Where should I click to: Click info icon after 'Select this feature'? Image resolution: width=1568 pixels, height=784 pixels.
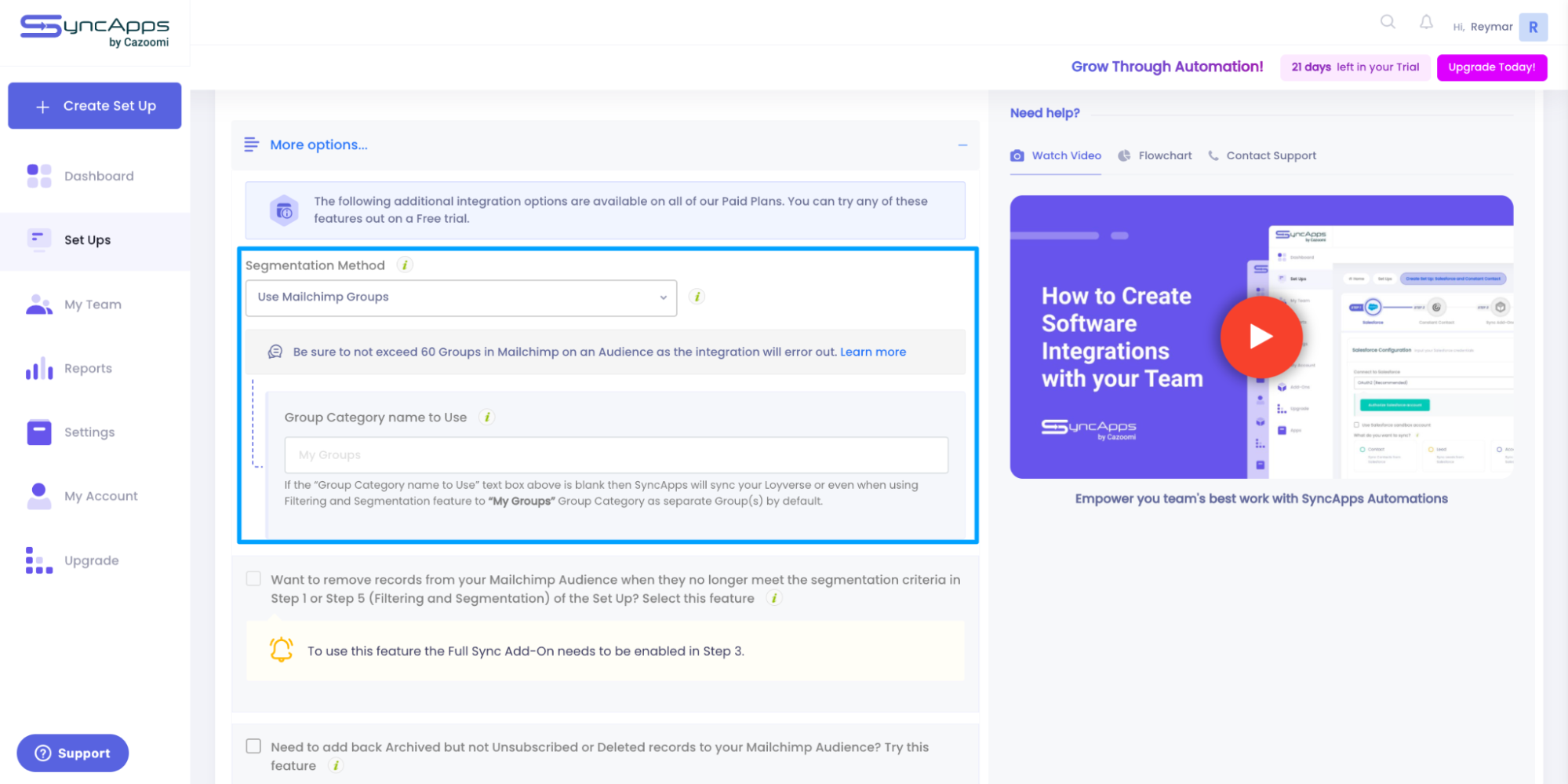pos(774,598)
